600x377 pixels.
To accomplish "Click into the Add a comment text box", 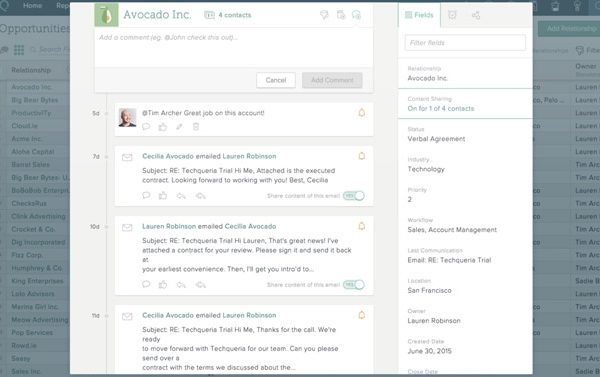I will pos(233,47).
